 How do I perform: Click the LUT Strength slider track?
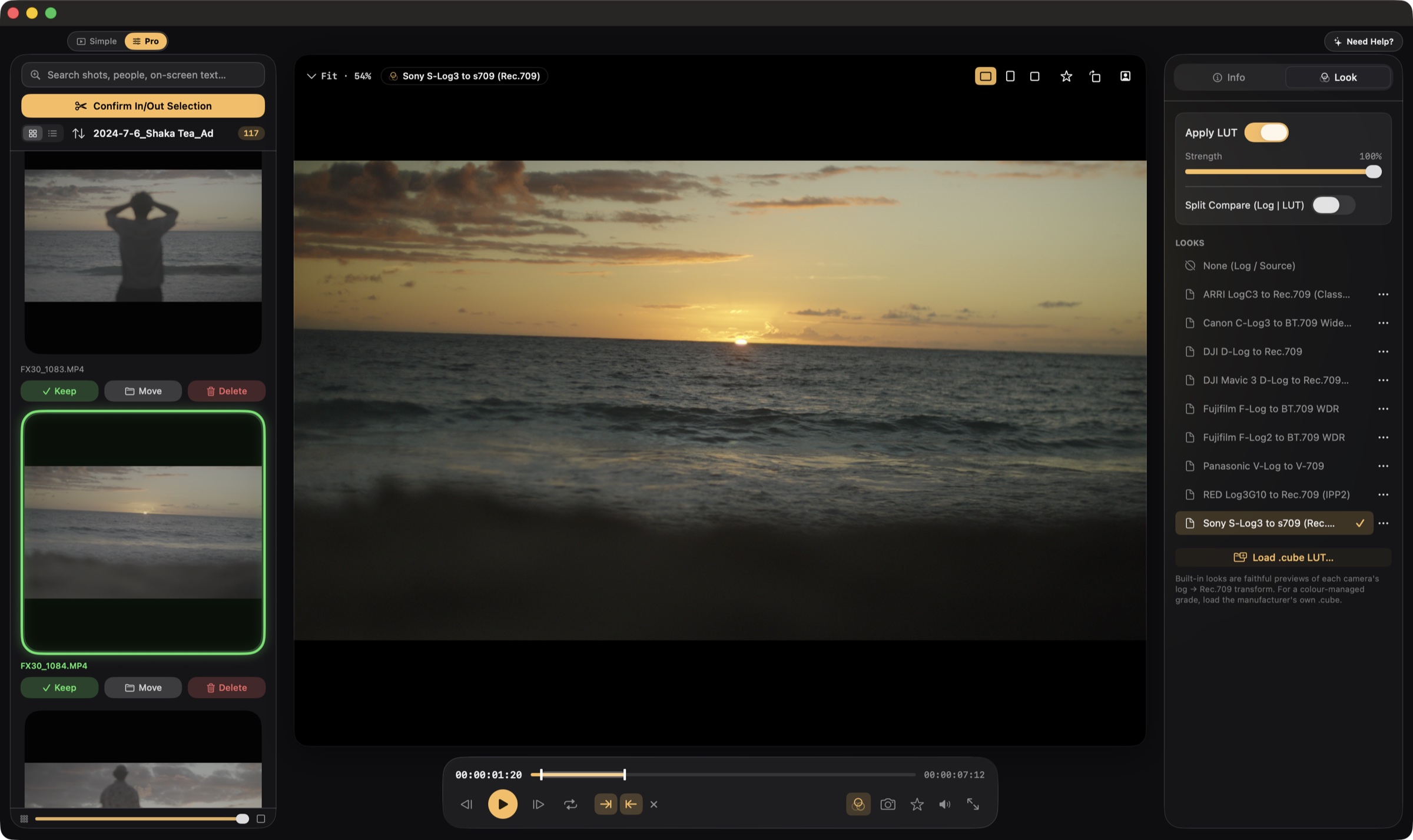[1283, 172]
